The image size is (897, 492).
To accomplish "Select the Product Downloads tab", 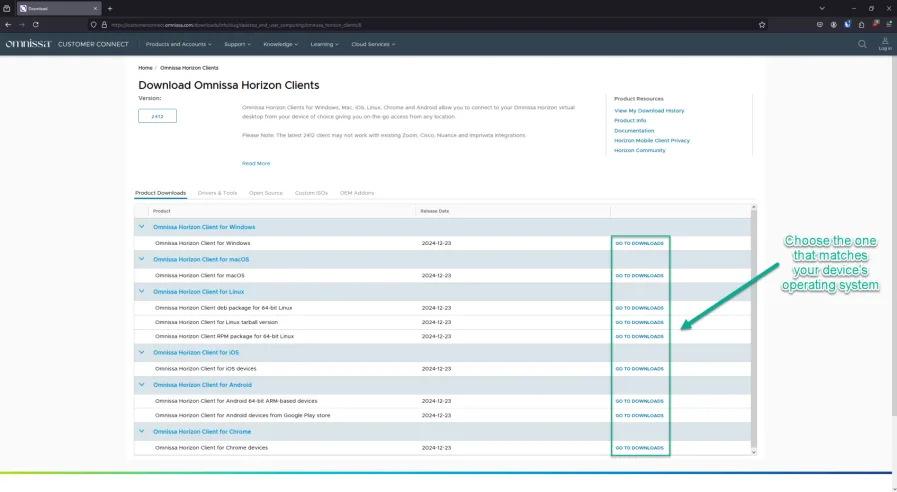I will point(160,193).
